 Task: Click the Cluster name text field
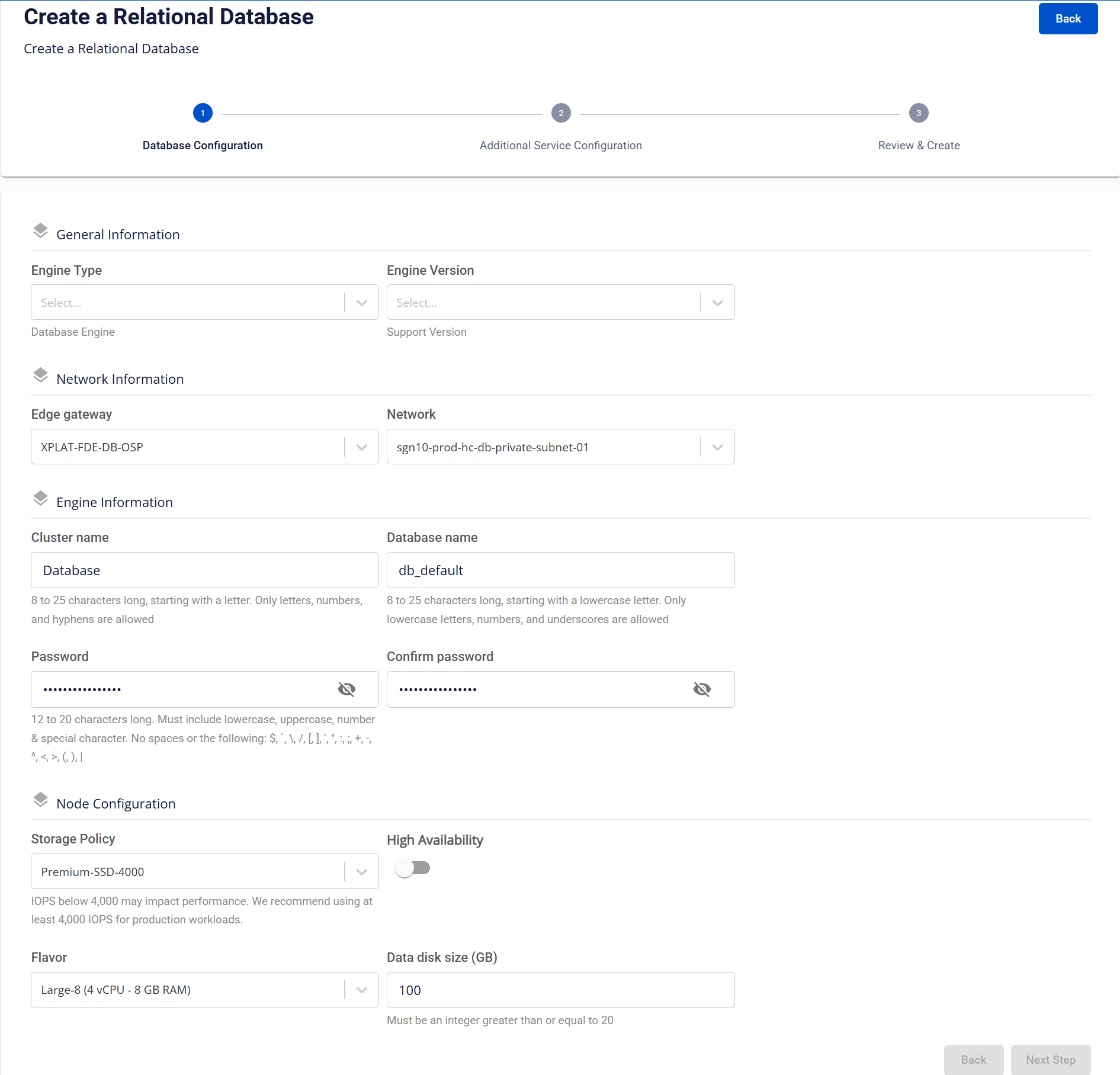[204, 570]
